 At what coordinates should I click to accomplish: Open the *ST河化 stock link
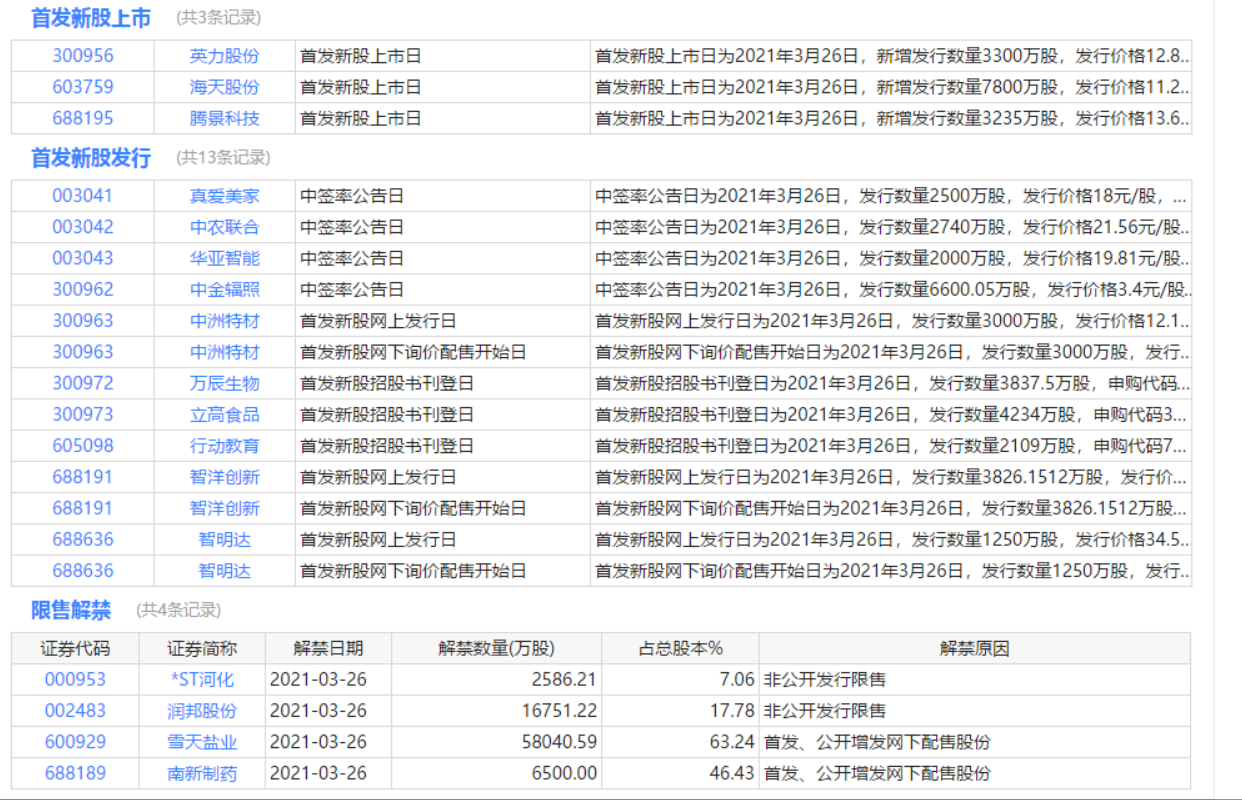[x=202, y=679]
